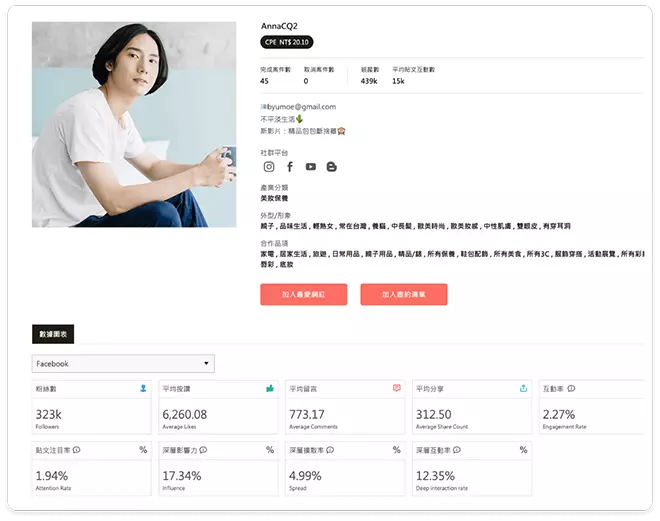
Task: Expand the Facebook platform dropdown
Action: coord(123,364)
